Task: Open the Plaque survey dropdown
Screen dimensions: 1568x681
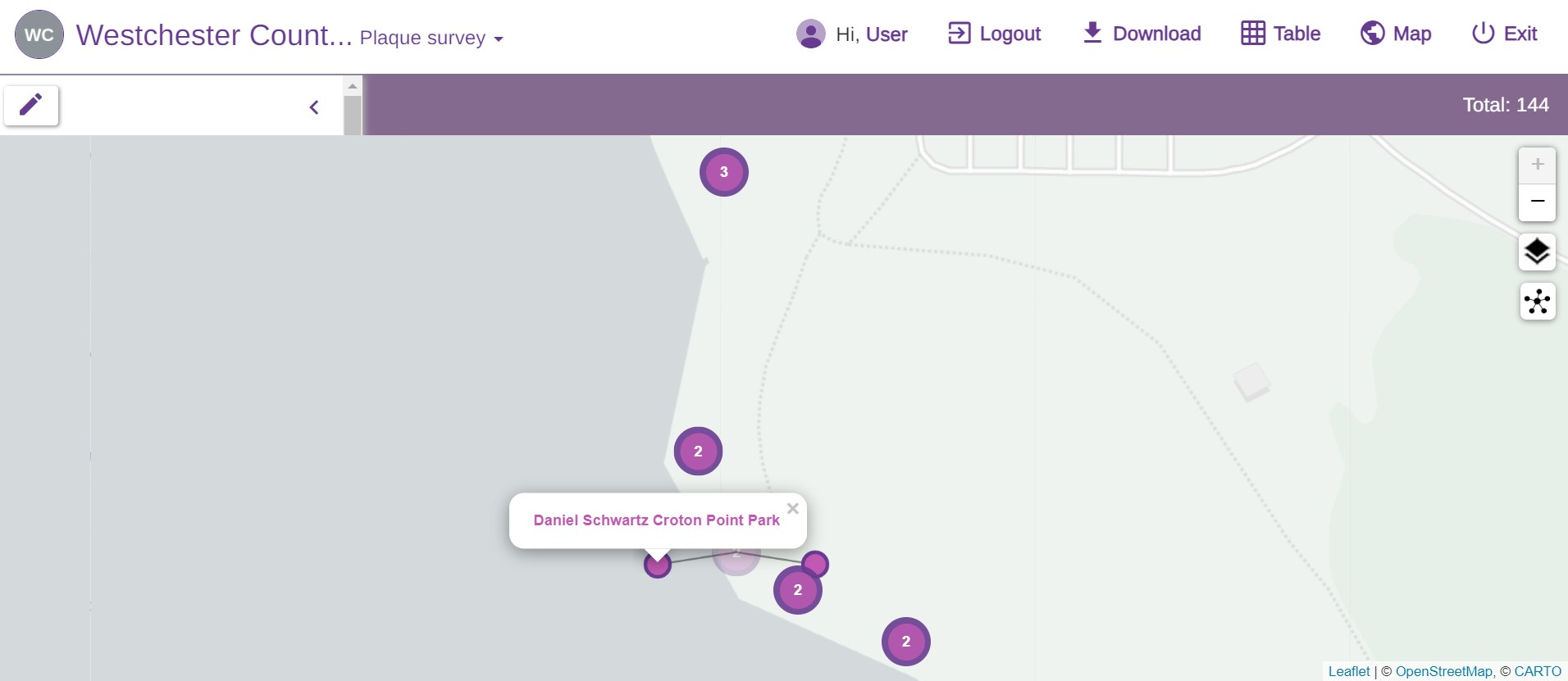Action: coord(431,38)
